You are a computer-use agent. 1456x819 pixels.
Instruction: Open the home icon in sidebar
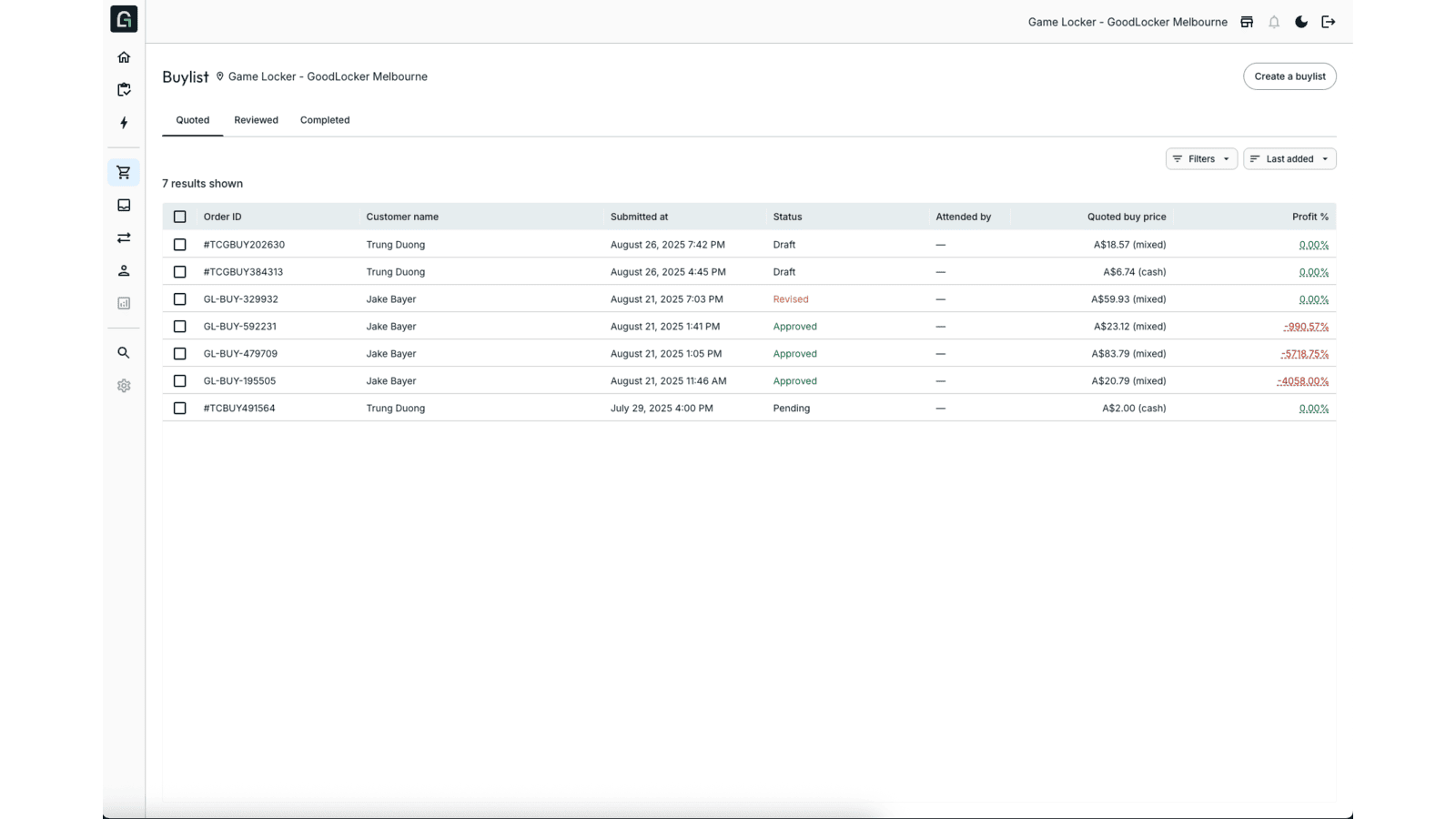click(x=124, y=57)
